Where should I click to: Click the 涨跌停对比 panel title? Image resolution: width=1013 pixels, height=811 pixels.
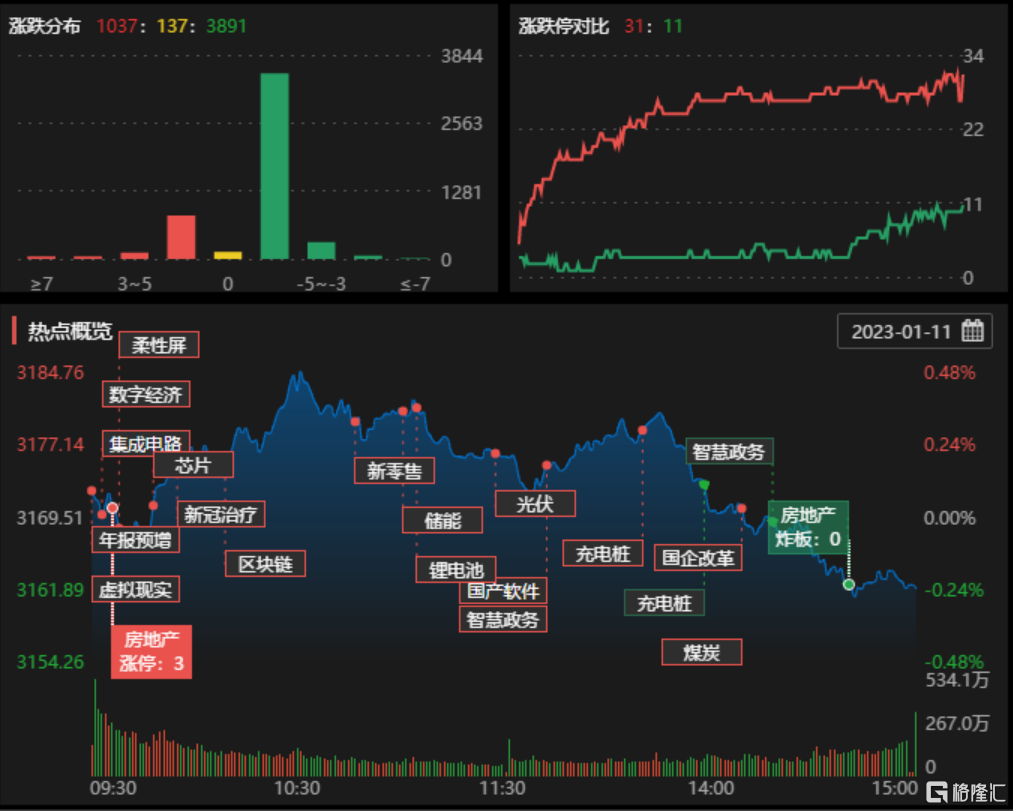(564, 26)
